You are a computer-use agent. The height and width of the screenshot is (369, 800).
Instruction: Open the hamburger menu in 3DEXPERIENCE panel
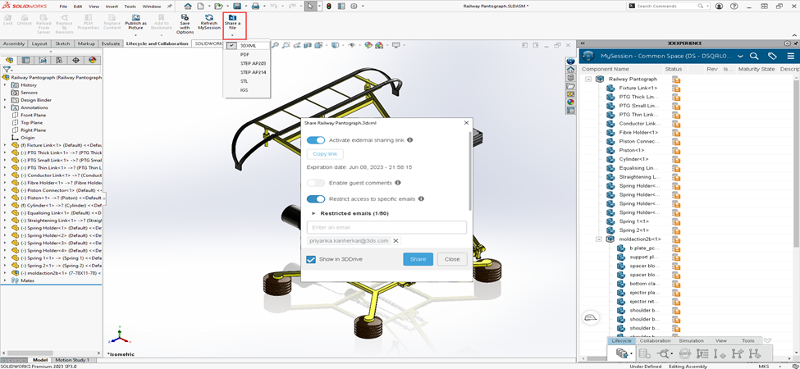click(x=790, y=56)
